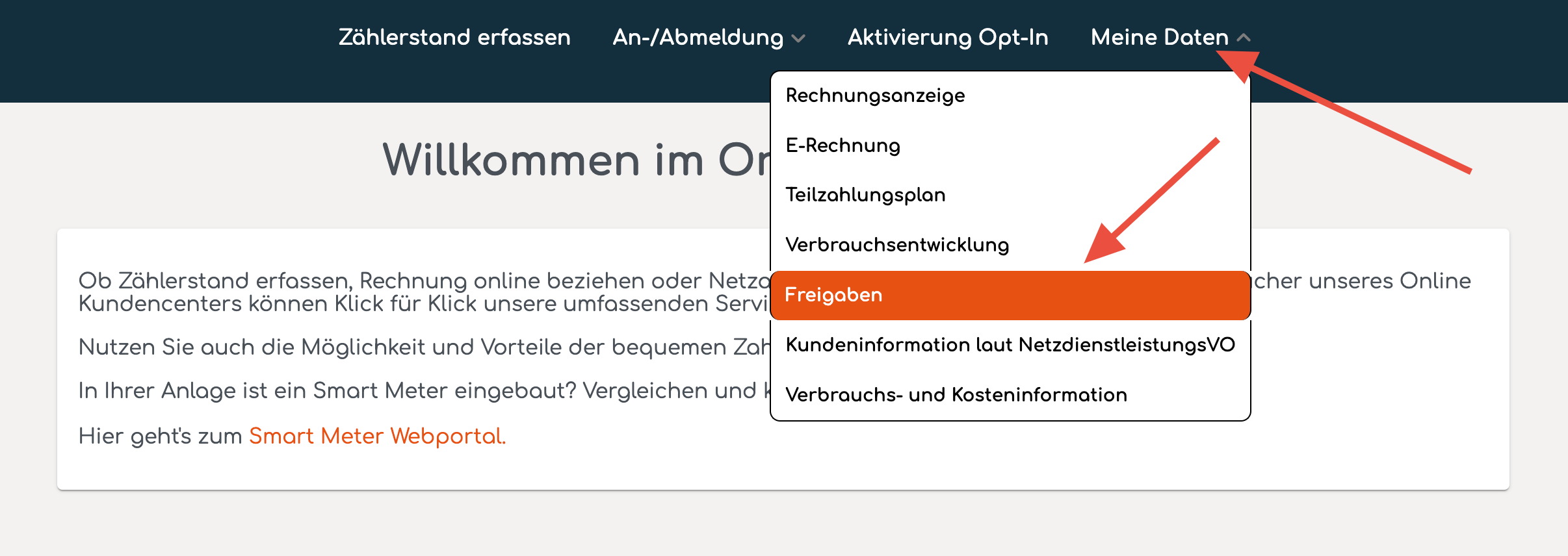Follow the Smart Meter Webportal link
The height and width of the screenshot is (556, 1568).
[377, 436]
